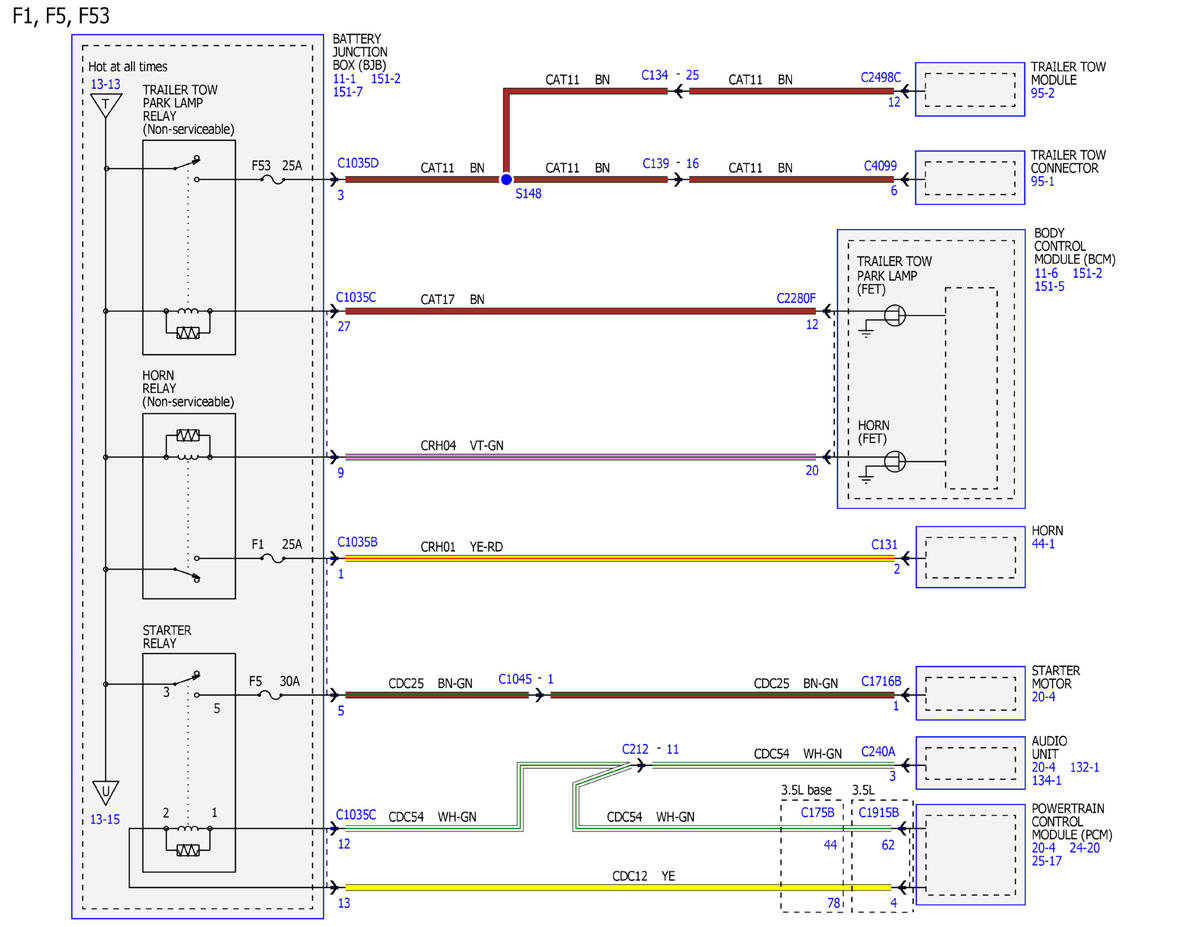Viewport: 1200px width, 927px height.
Task: Click the T off-page triangle symbol
Action: (104, 105)
